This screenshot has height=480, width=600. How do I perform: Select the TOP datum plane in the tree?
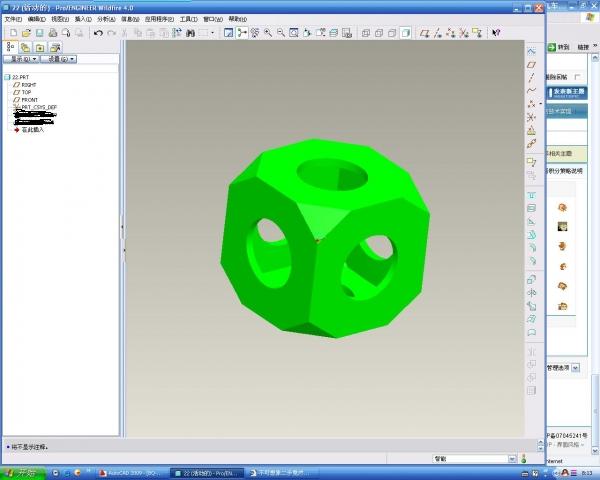point(22,92)
